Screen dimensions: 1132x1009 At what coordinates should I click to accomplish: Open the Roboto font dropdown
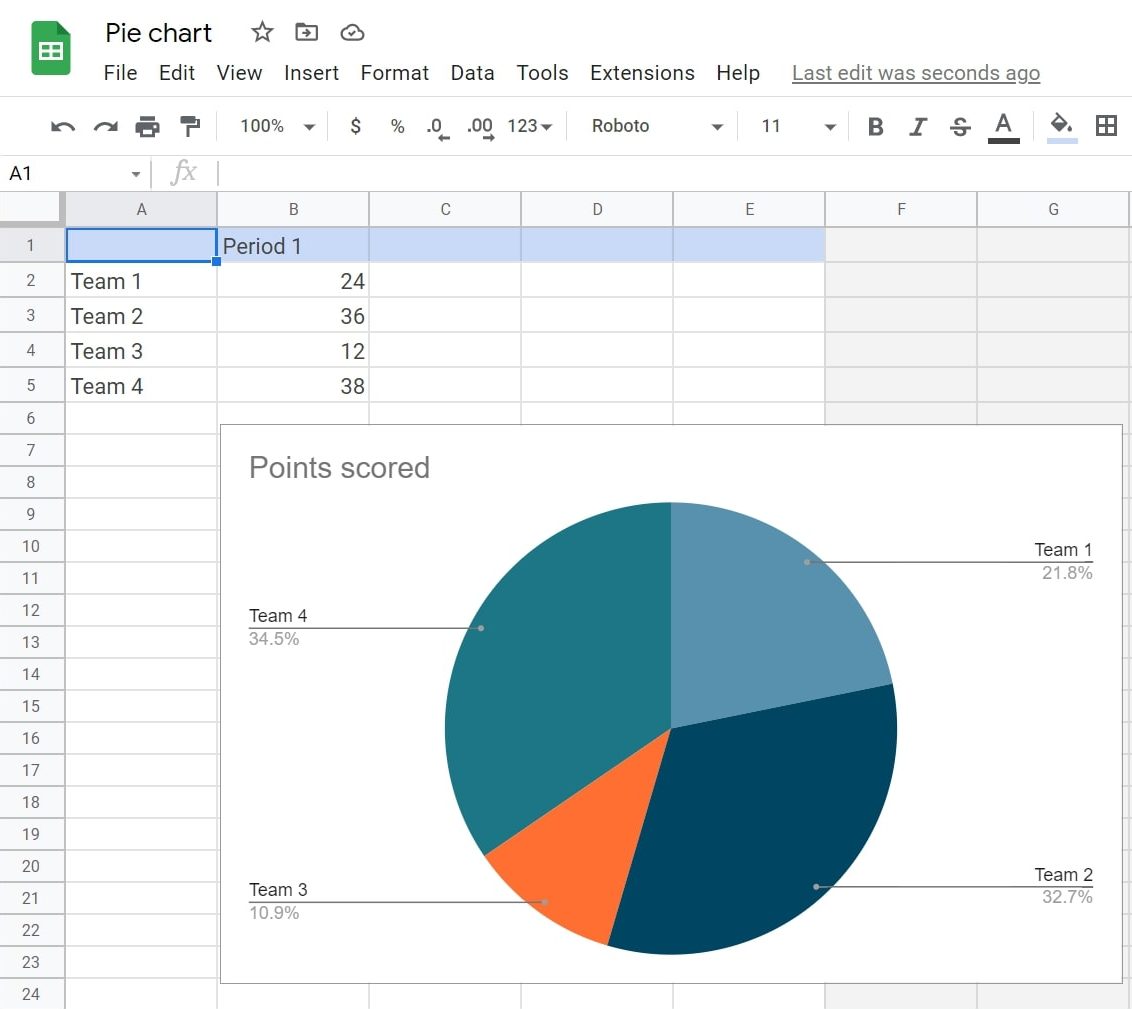pos(656,127)
